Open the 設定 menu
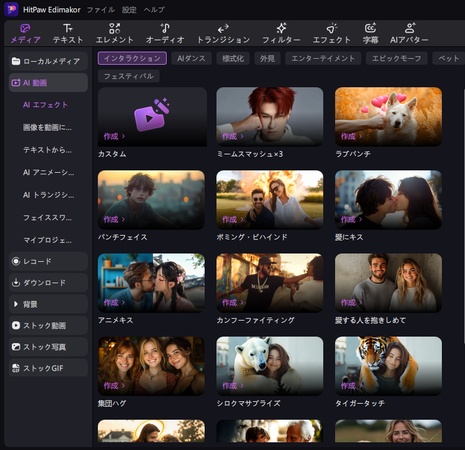The width and height of the screenshot is (465, 450). coord(129,10)
